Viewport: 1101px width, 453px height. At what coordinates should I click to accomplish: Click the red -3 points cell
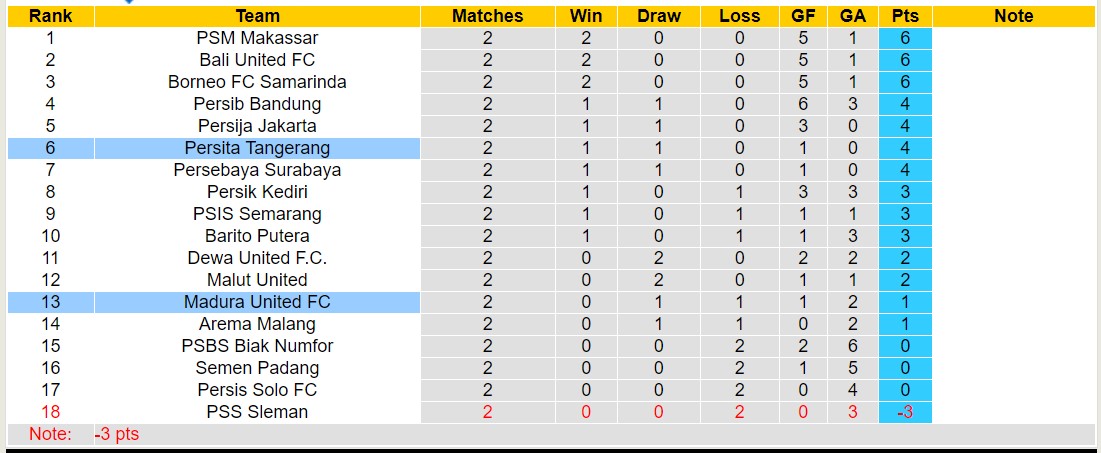[x=905, y=412]
